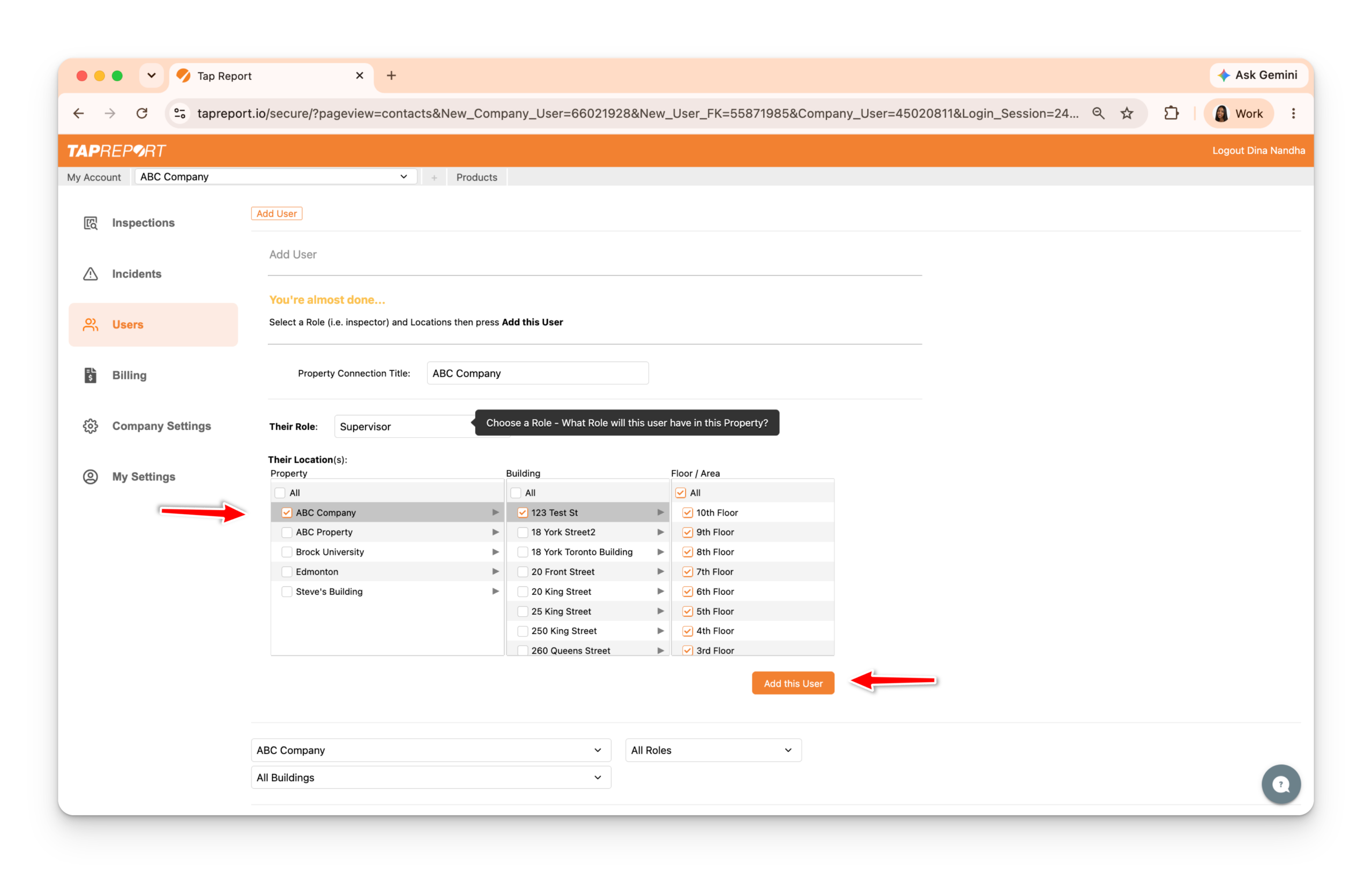Viewport: 1372px width, 873px height.
Task: Open the tab search dropdown arrow
Action: [x=152, y=76]
